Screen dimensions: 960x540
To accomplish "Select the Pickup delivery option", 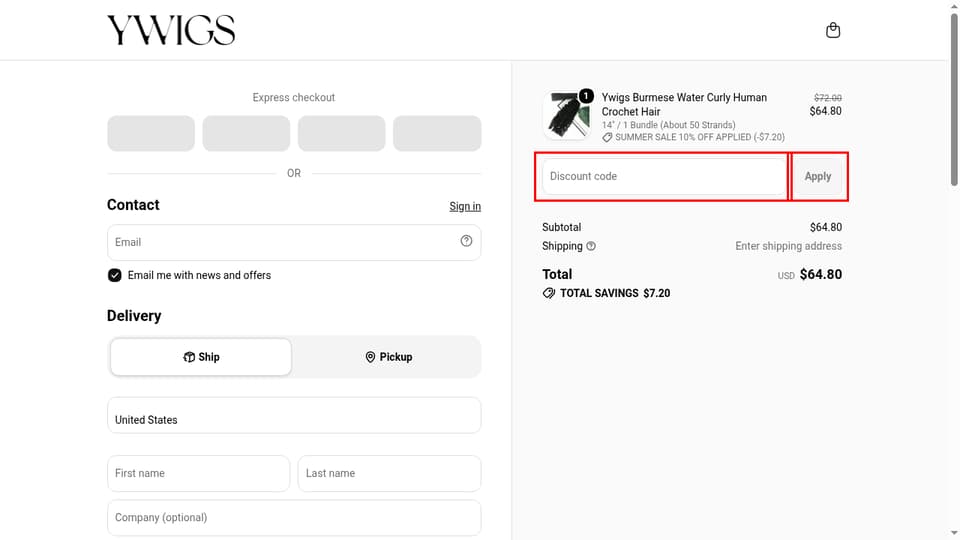I will click(388, 357).
